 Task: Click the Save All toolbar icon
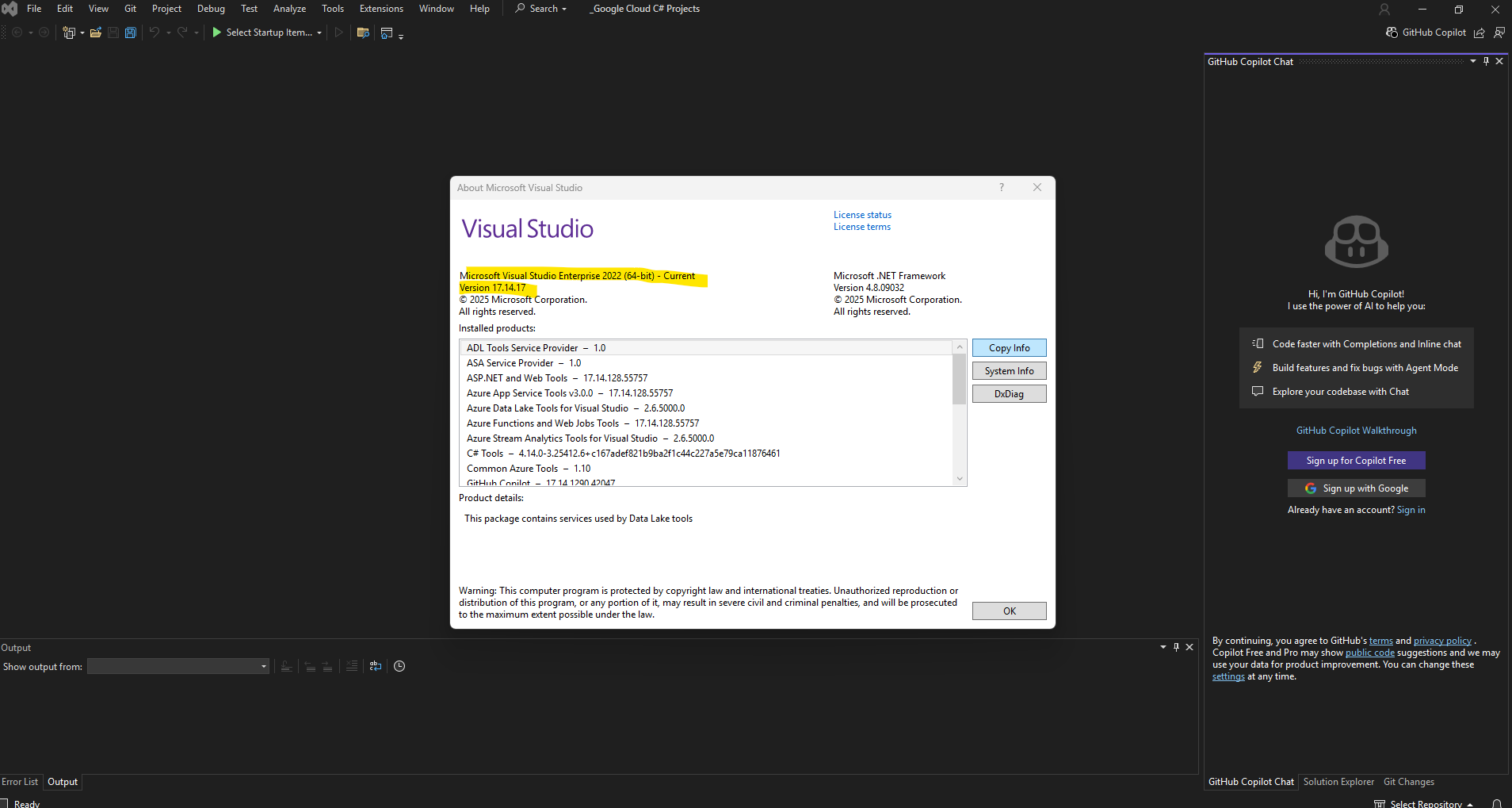(x=131, y=33)
